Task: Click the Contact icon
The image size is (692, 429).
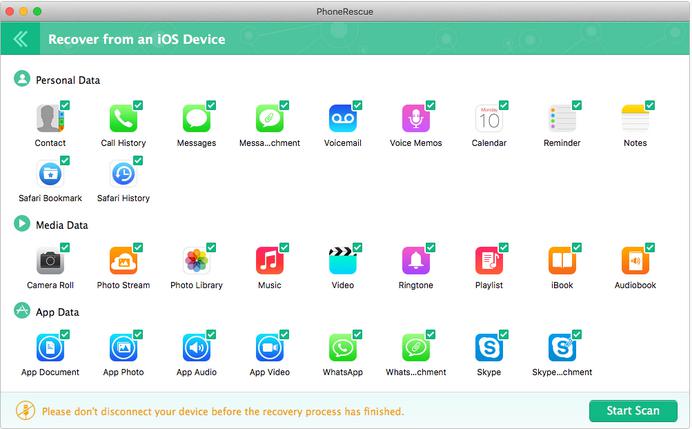Action: click(x=50, y=118)
